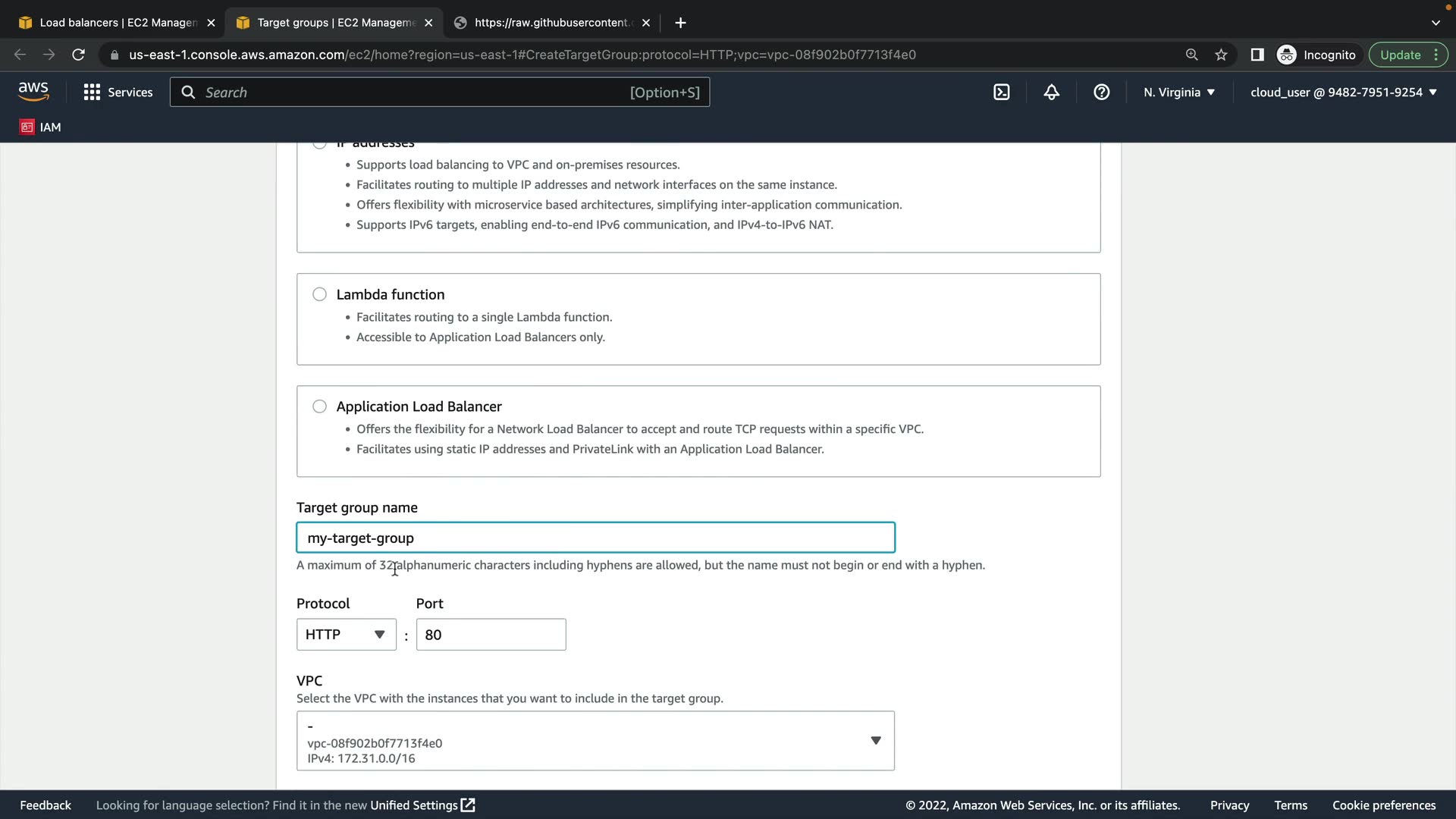This screenshot has width=1456, height=819.
Task: Click the Port number field
Action: (491, 635)
